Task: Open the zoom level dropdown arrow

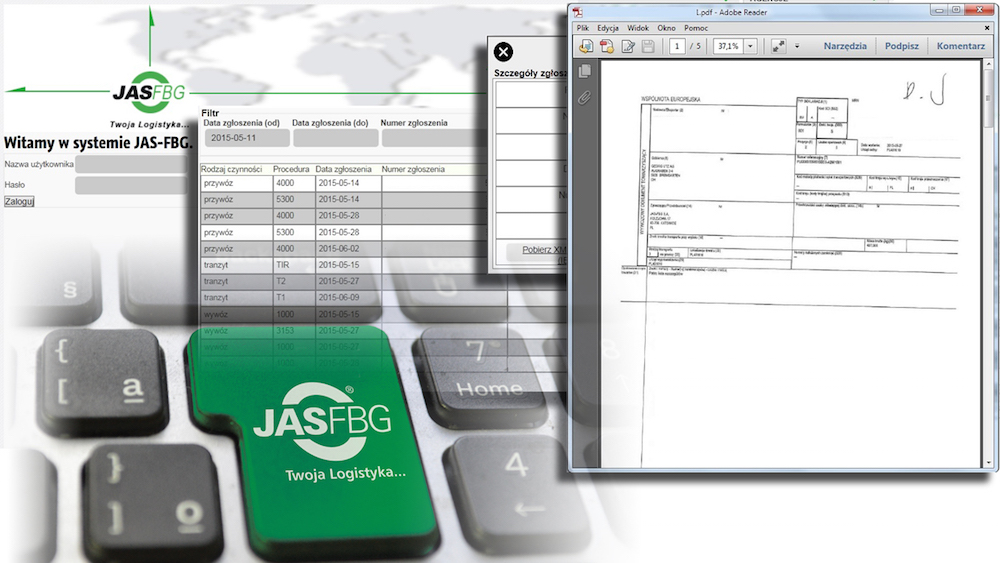Action: (750, 46)
